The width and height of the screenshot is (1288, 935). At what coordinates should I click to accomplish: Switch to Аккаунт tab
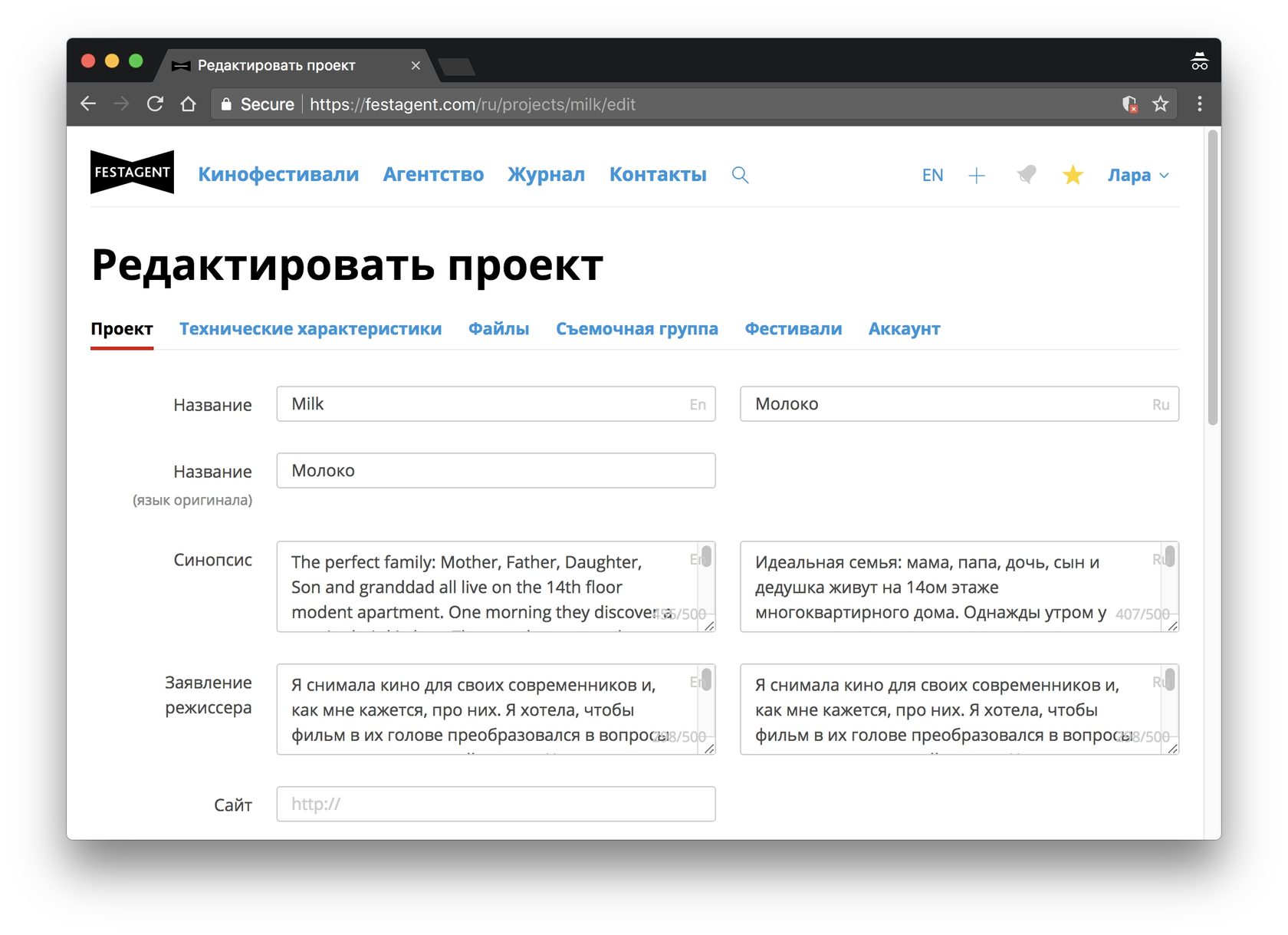click(x=904, y=329)
